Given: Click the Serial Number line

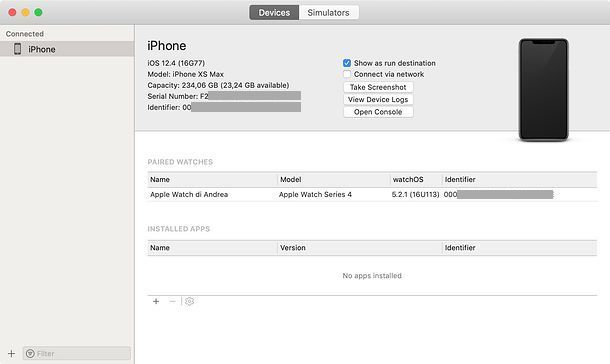Looking at the screenshot, I should (x=224, y=96).
